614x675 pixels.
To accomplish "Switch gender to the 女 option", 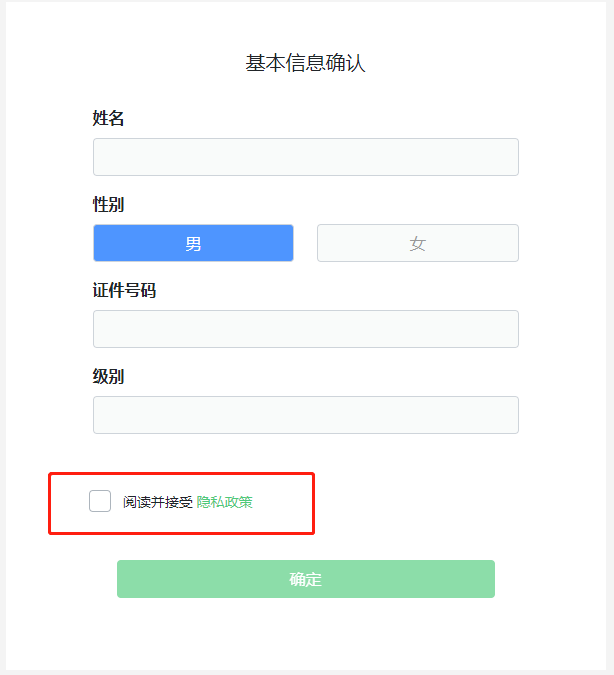I will [417, 243].
